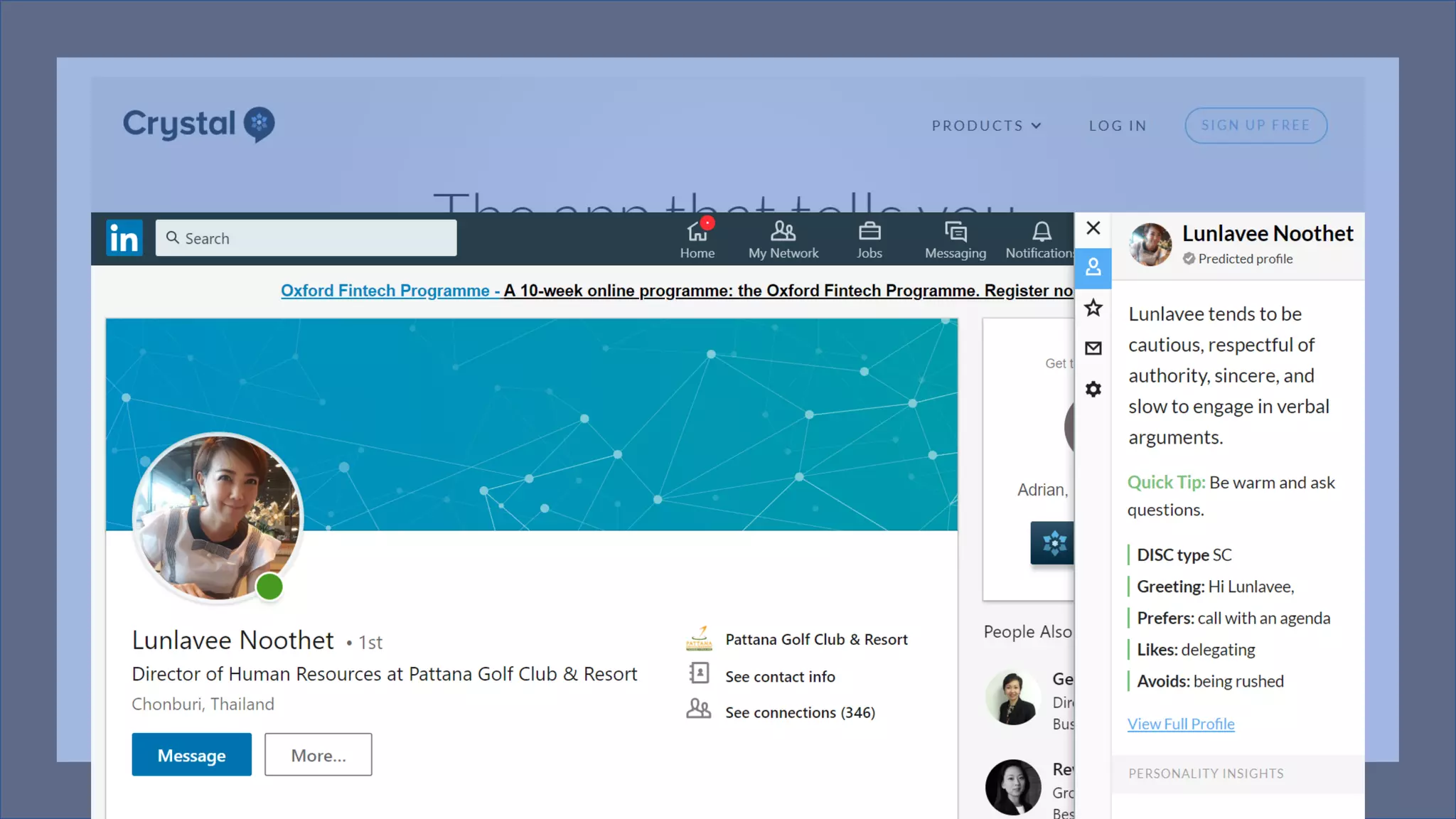Click the Crystal sidebar envelope icon
The image size is (1456, 819).
click(x=1093, y=348)
